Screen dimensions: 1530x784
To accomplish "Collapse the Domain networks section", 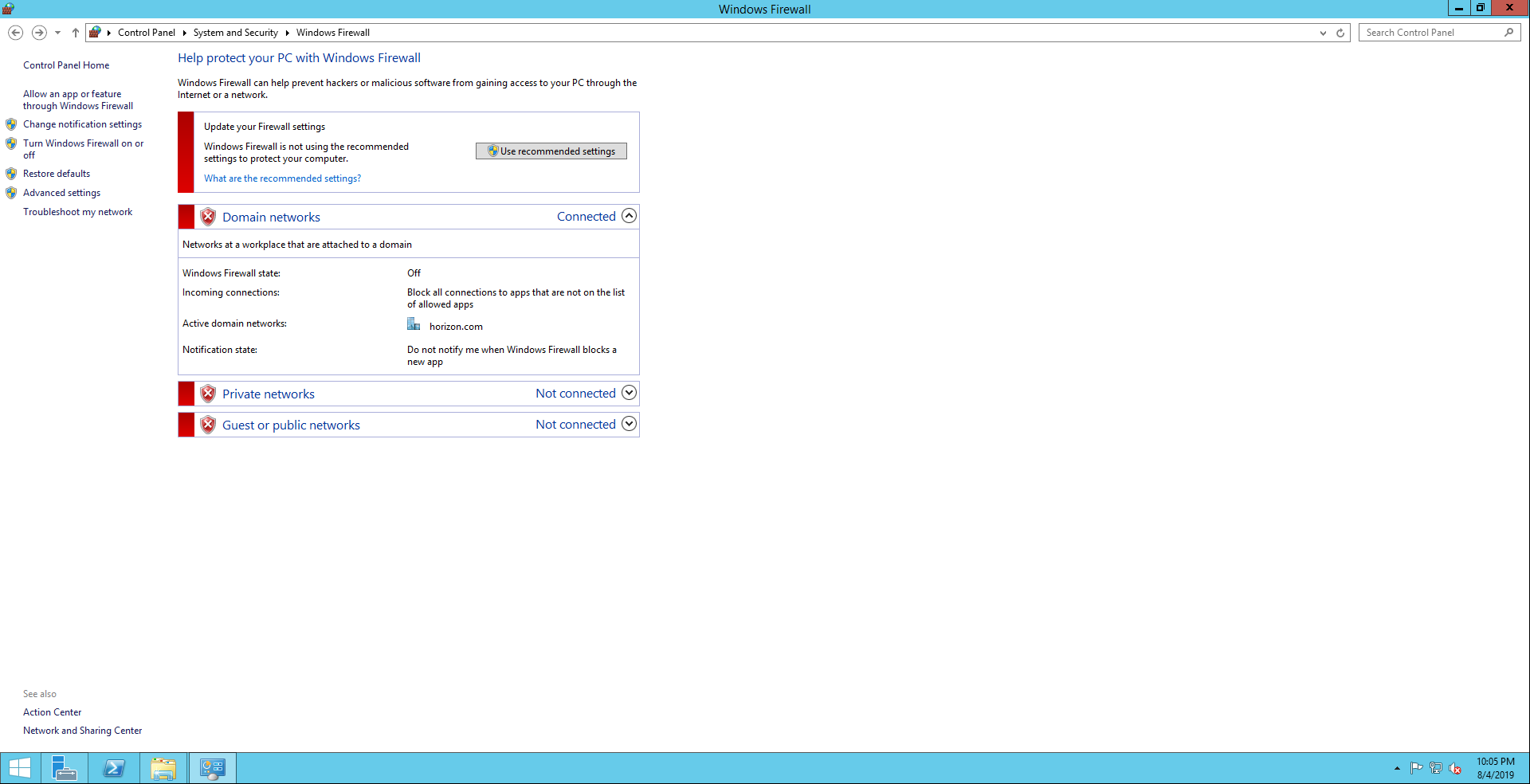I will 629,216.
